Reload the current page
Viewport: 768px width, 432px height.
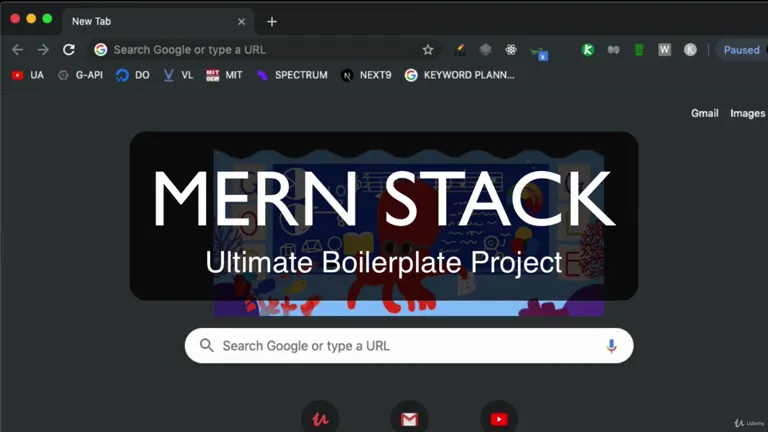[69, 49]
